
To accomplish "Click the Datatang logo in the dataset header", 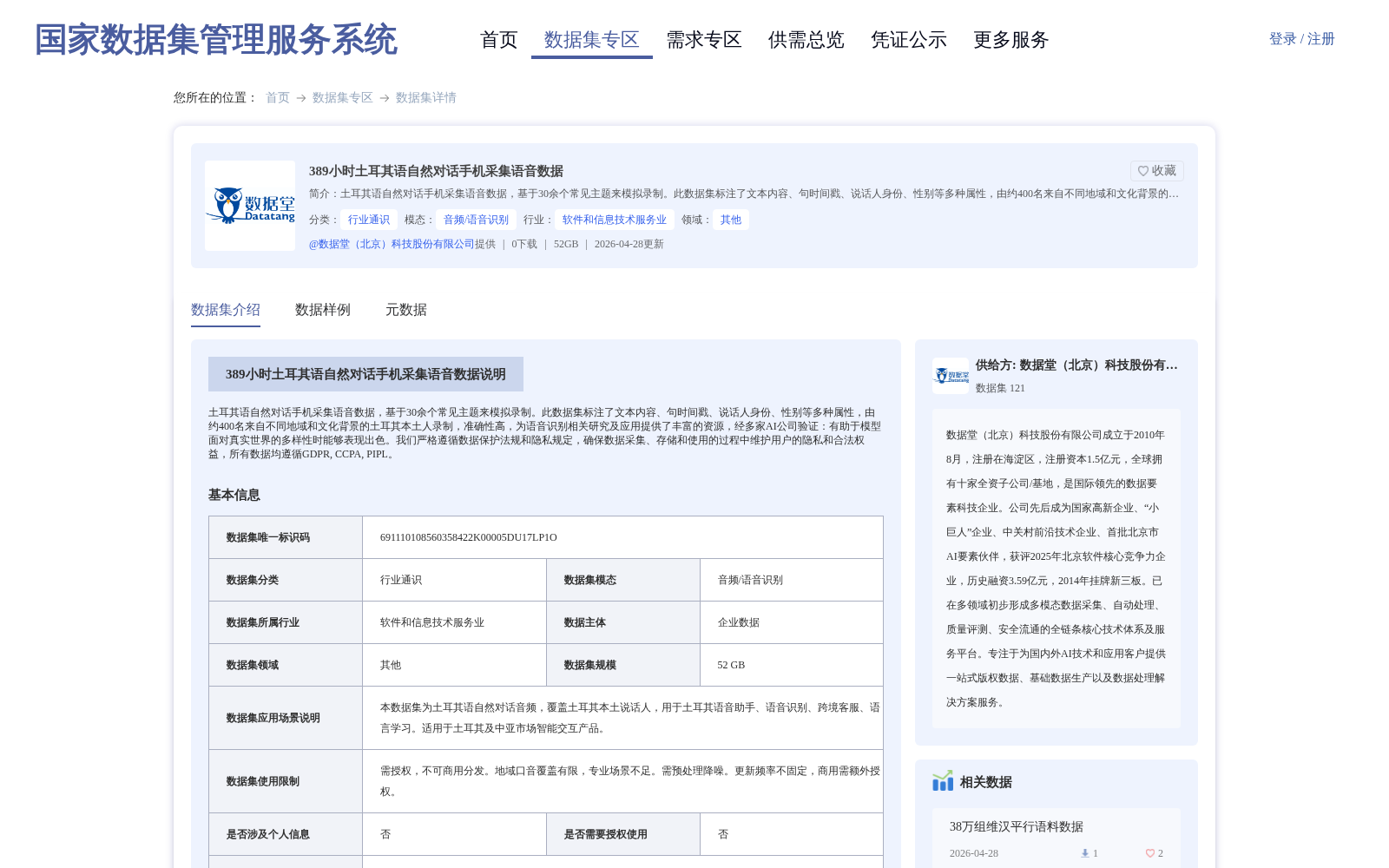I will pos(250,206).
